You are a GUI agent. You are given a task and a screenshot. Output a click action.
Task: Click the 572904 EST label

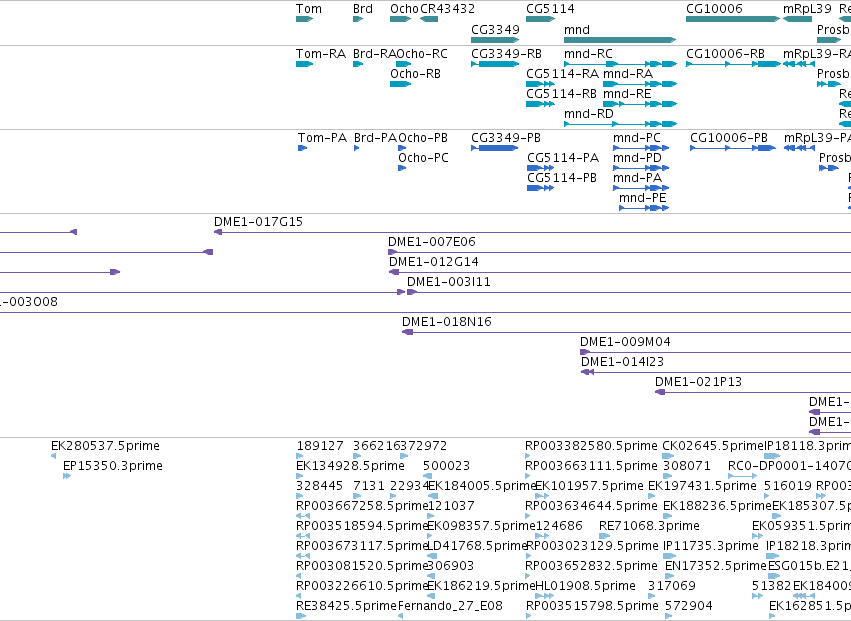coord(689,606)
